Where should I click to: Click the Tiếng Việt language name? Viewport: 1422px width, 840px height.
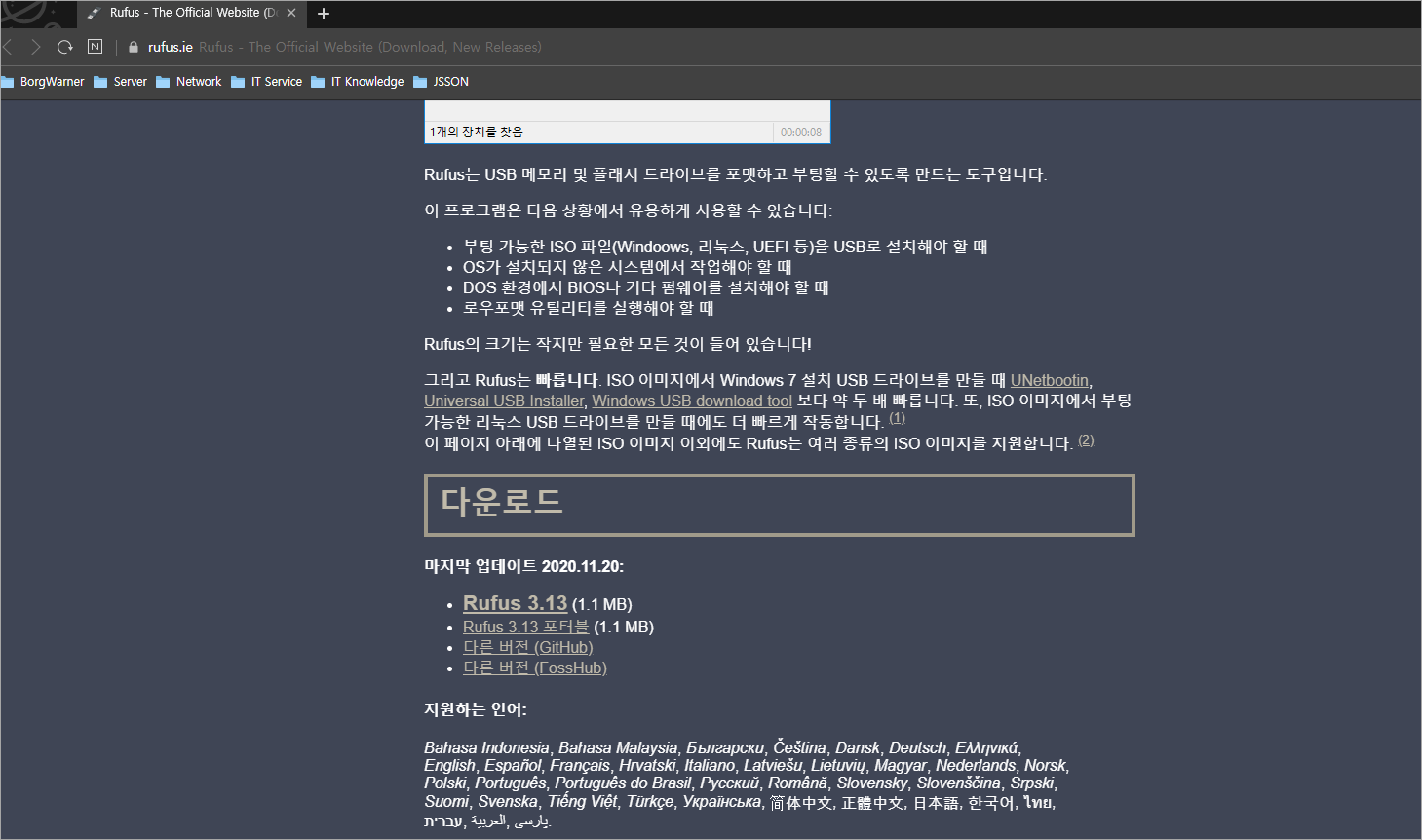pyautogui.click(x=582, y=801)
